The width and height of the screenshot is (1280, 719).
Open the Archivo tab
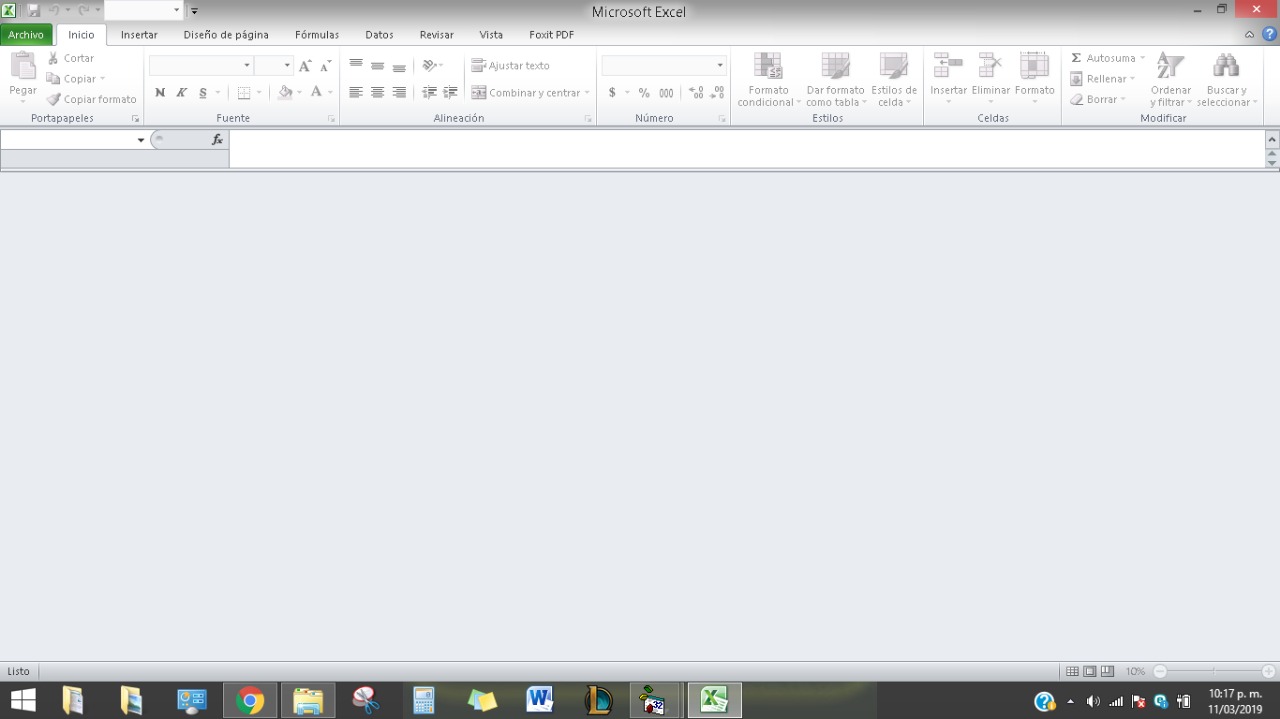click(26, 35)
